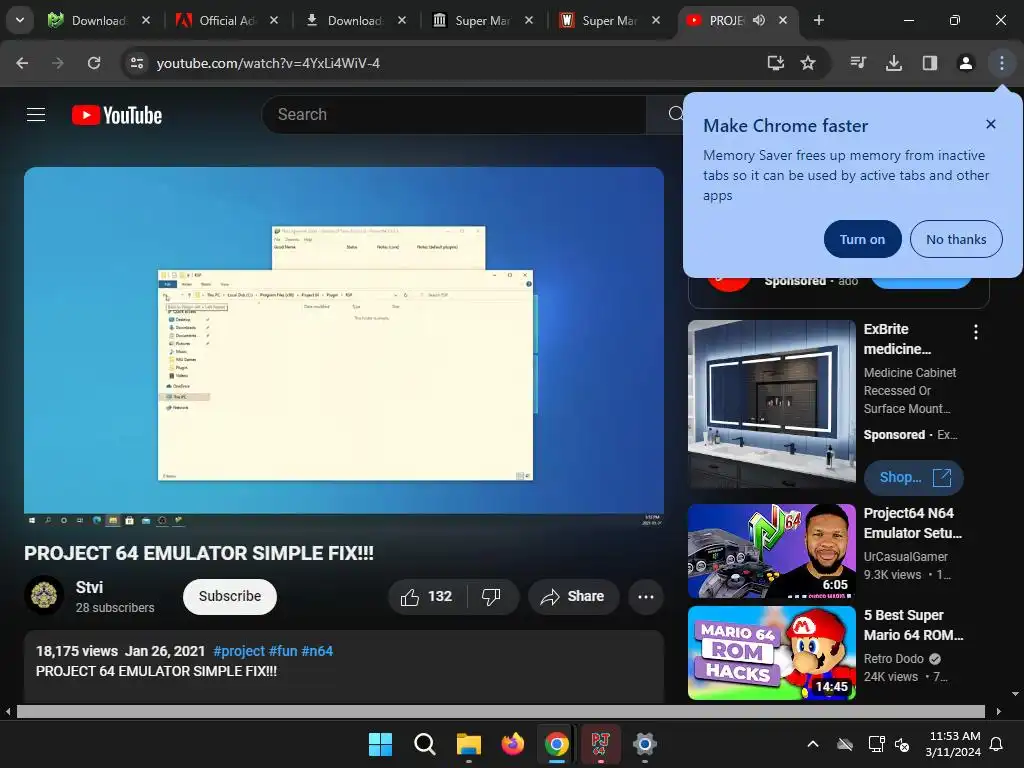Click the Shop button on ExBrite ad
Image resolution: width=1024 pixels, height=768 pixels.
coord(914,477)
